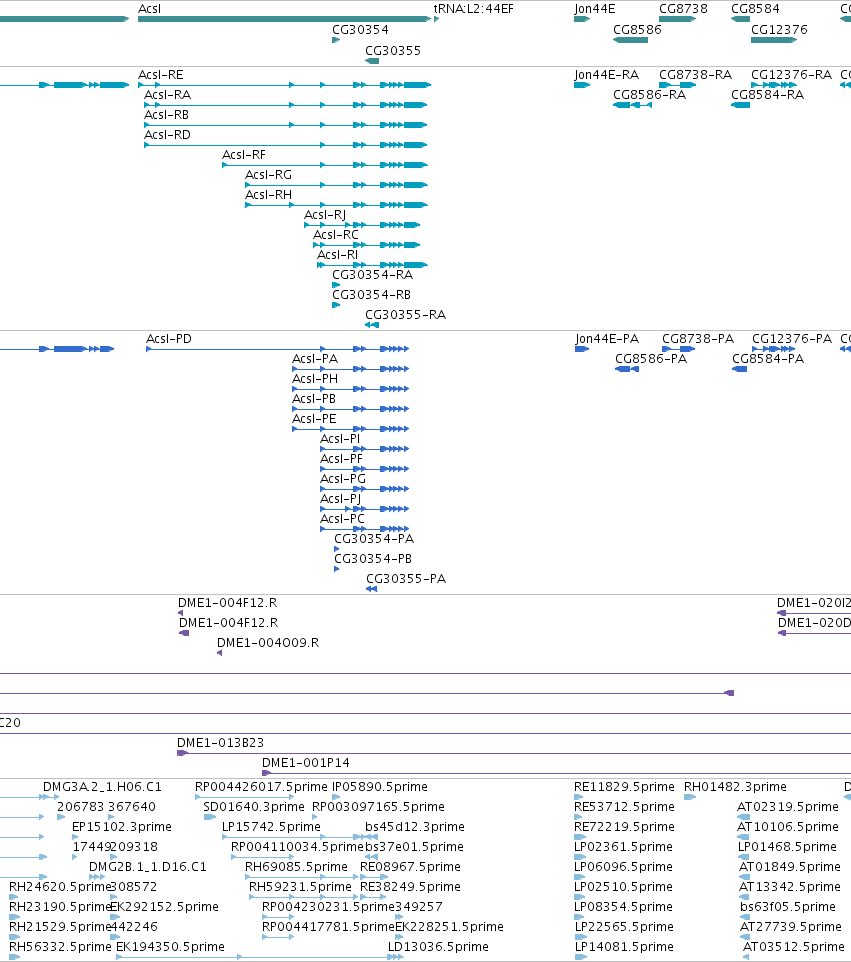Click transcript Jon44E-RA
Screen dimensions: 851x962
(606, 75)
